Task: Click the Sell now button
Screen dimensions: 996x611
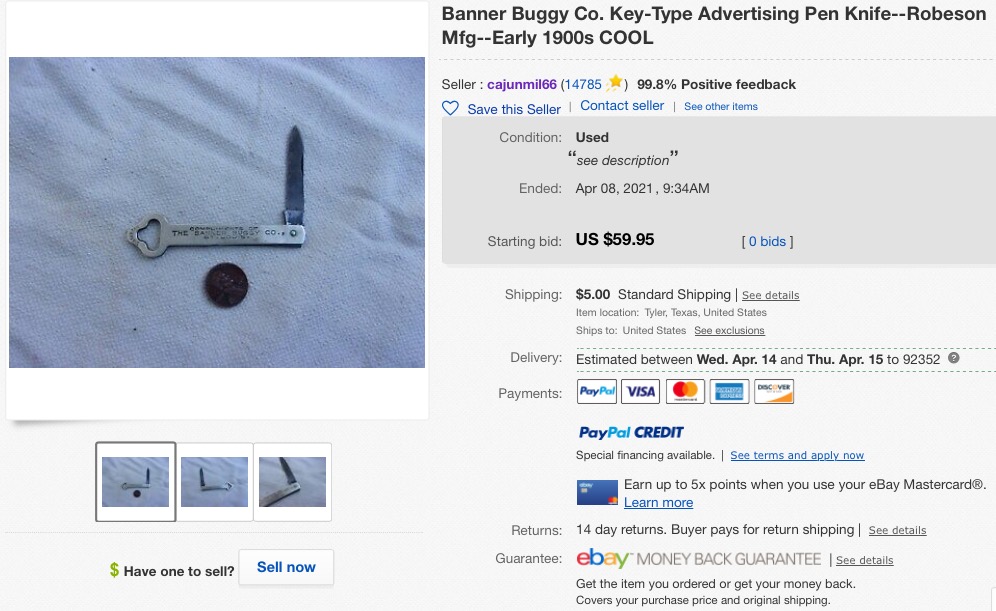Action: 286,567
